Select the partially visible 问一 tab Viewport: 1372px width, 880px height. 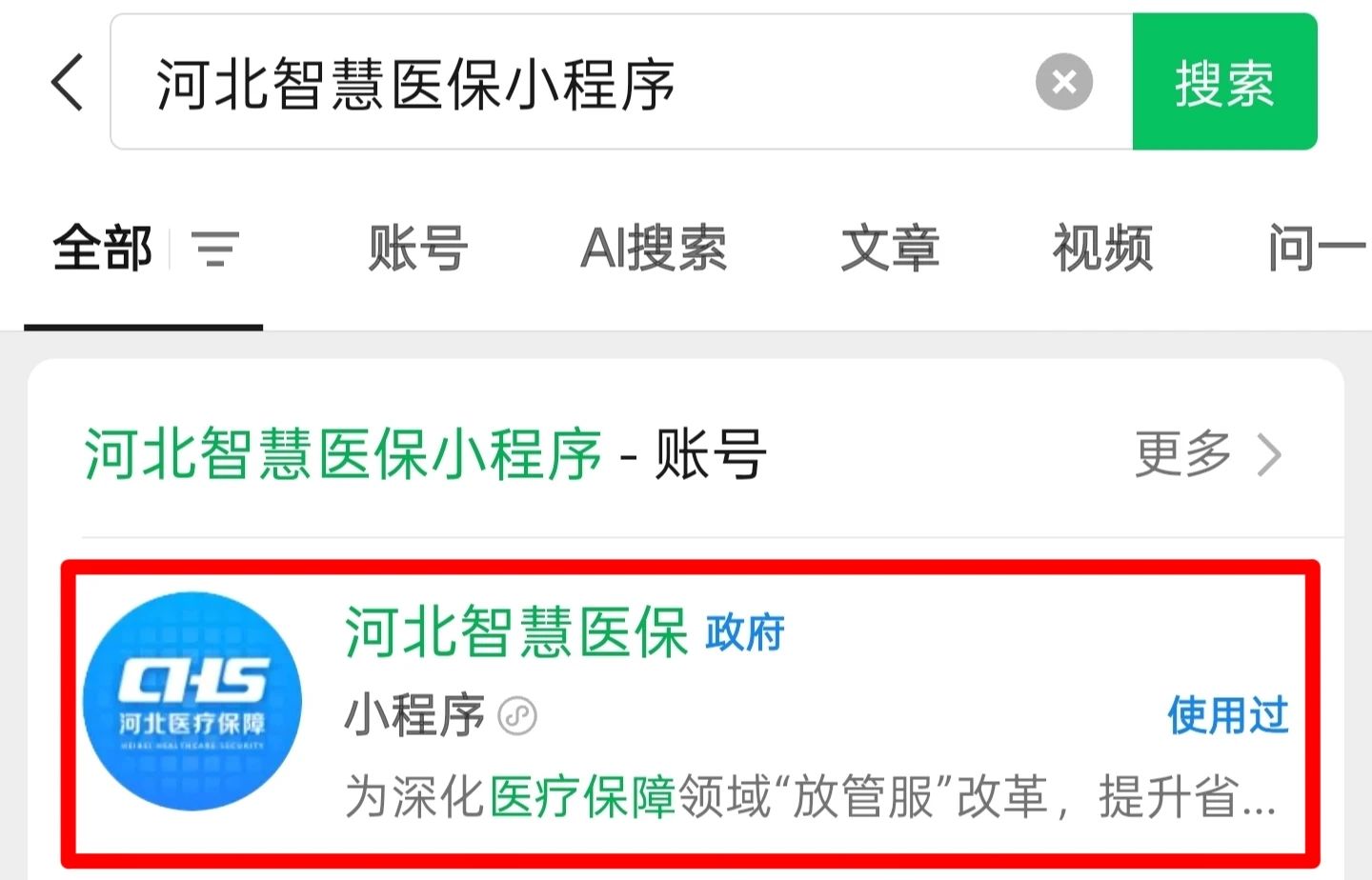1319,249
